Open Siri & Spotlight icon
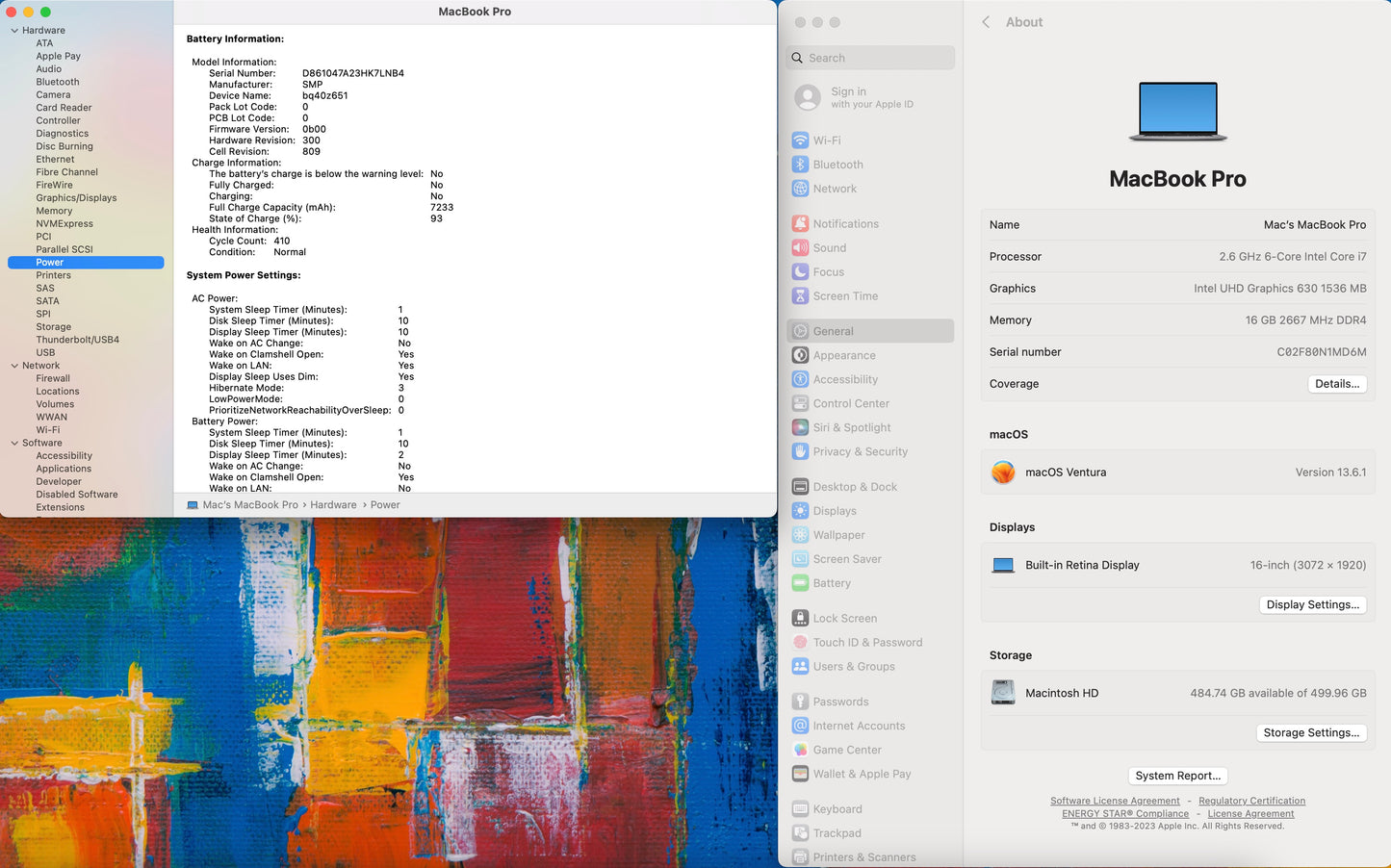The width and height of the screenshot is (1391, 868). click(x=800, y=427)
